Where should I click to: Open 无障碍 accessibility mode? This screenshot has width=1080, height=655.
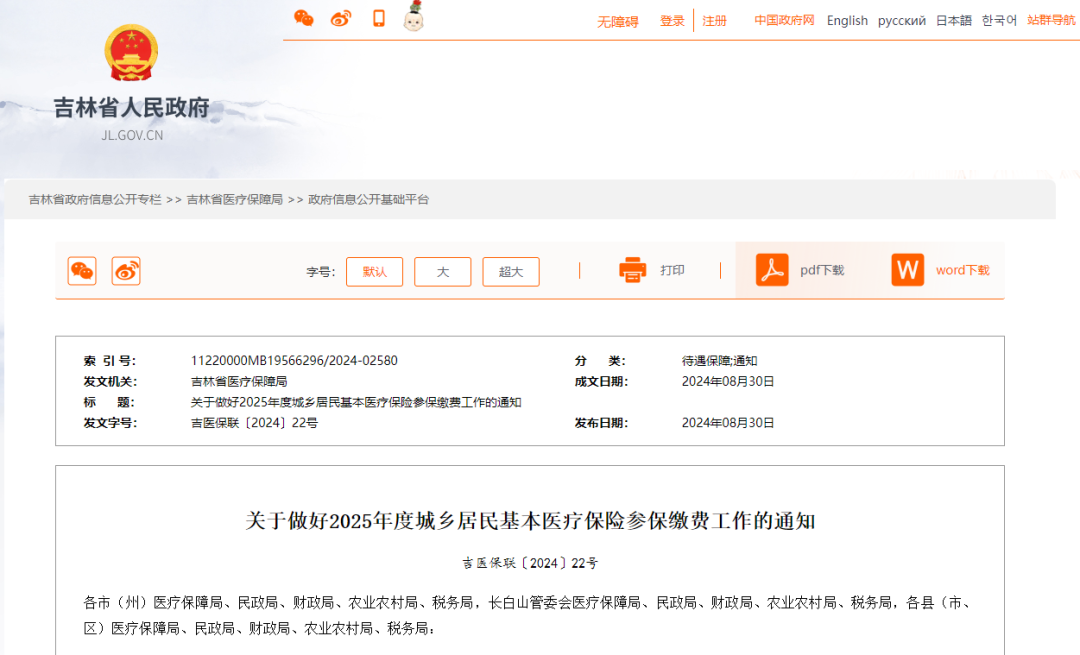pyautogui.click(x=617, y=21)
